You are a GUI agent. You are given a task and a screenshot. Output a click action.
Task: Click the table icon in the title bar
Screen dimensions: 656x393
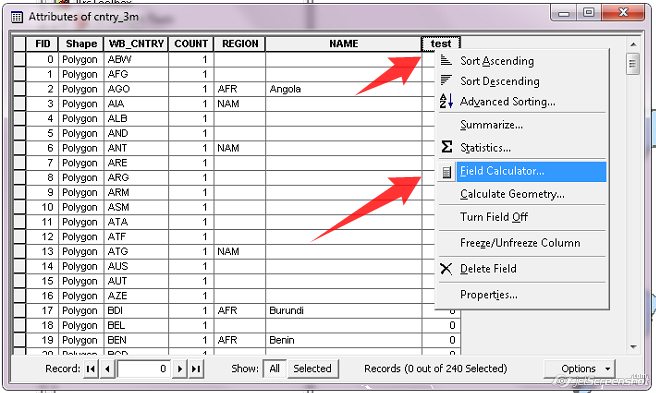click(17, 17)
